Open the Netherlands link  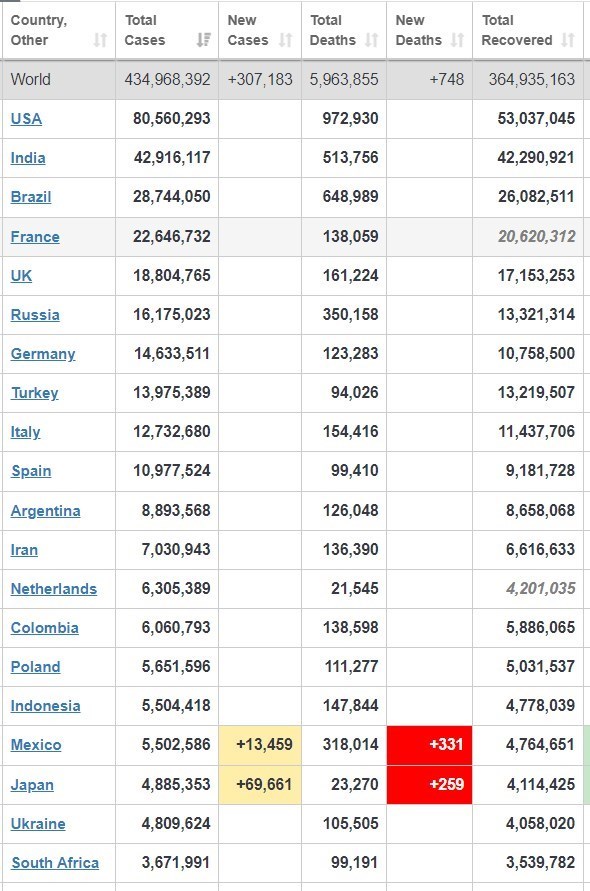coord(53,589)
